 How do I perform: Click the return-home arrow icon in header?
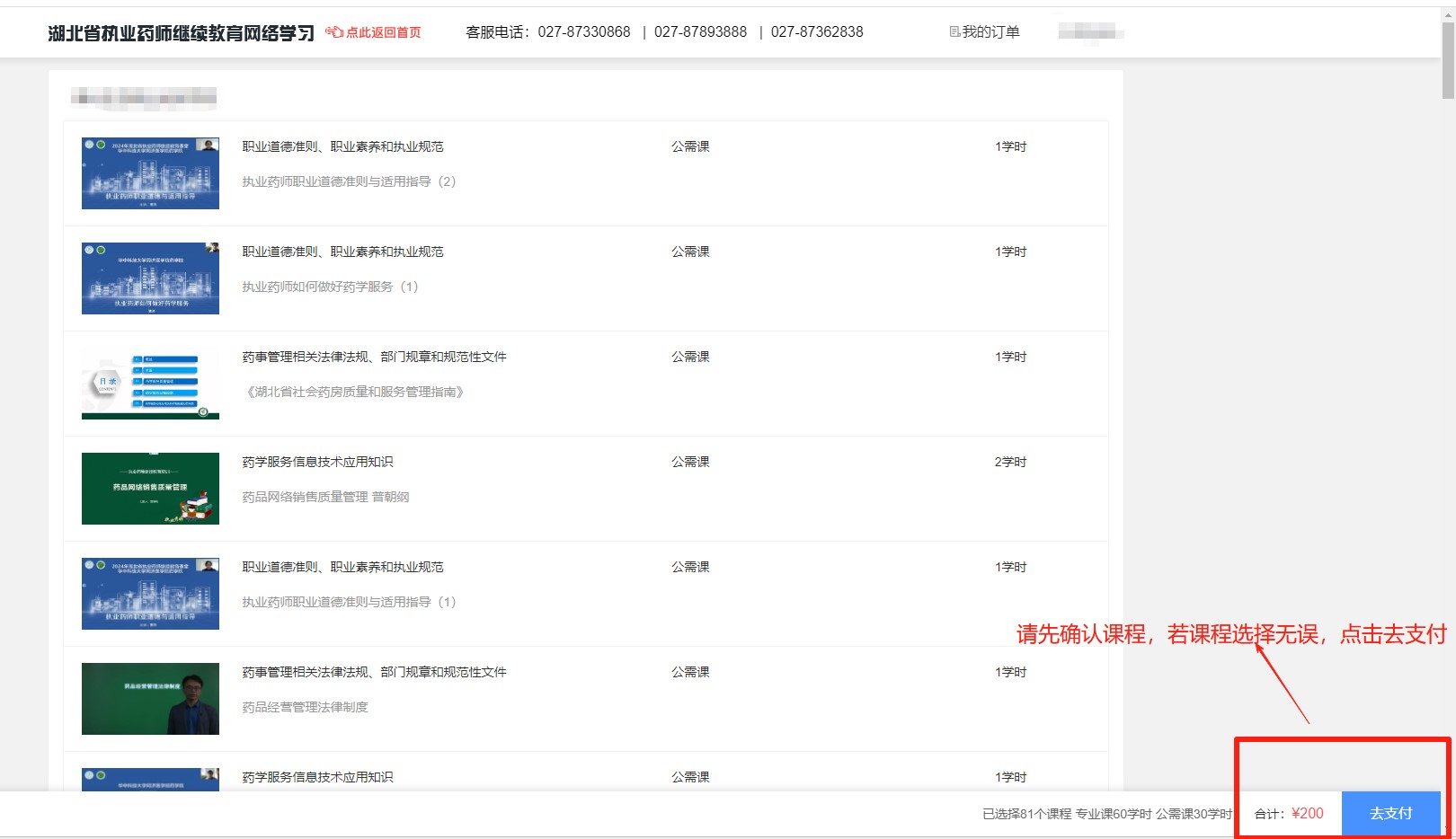pyautogui.click(x=333, y=32)
